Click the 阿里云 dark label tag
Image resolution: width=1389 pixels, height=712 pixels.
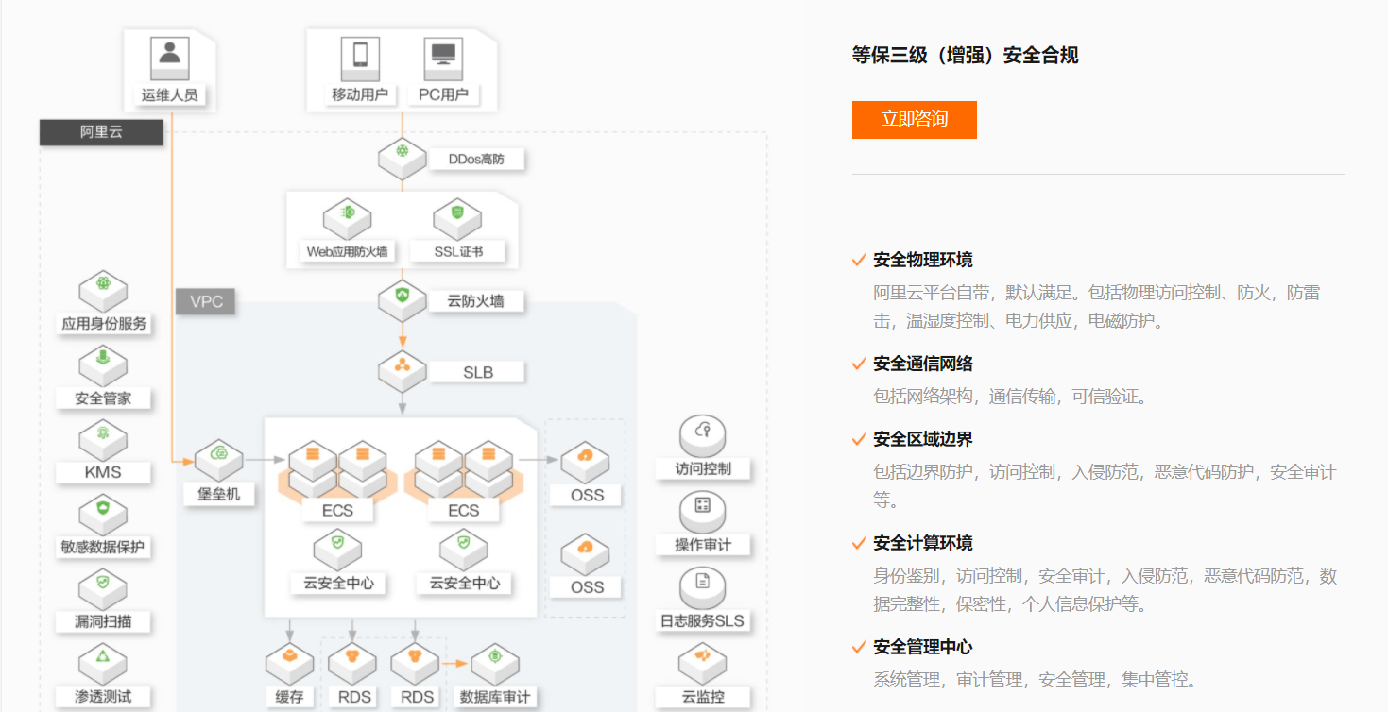coord(101,132)
